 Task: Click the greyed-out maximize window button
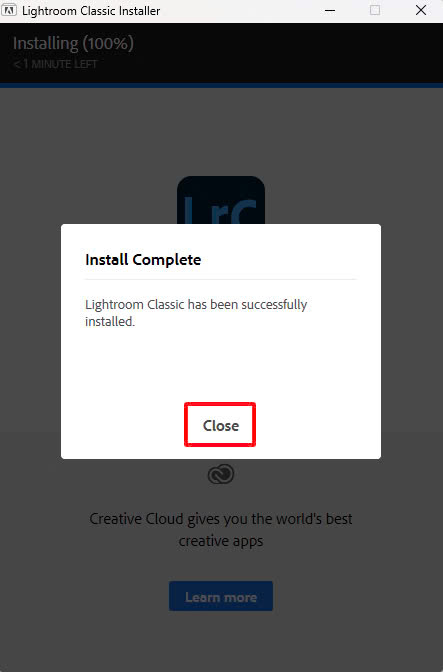375,10
